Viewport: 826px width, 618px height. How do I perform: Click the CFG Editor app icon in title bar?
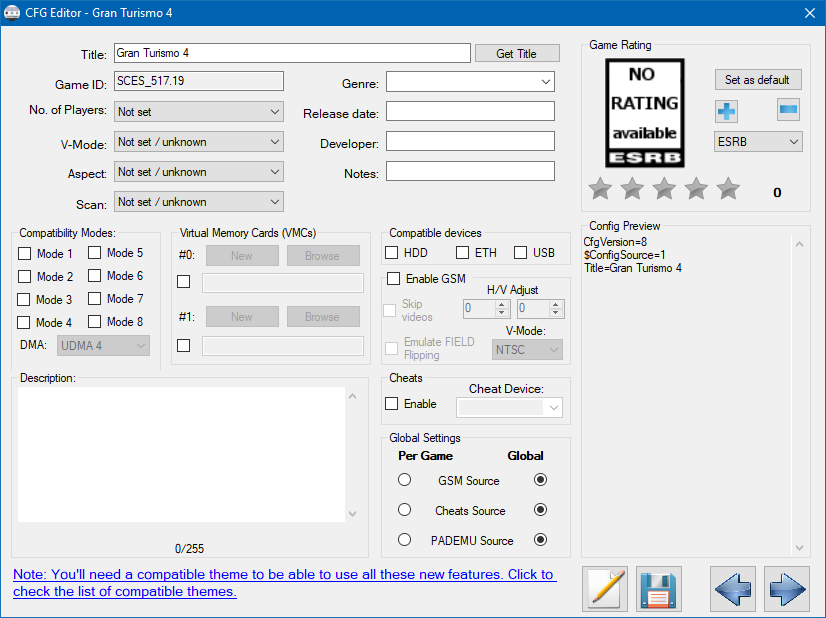12,13
